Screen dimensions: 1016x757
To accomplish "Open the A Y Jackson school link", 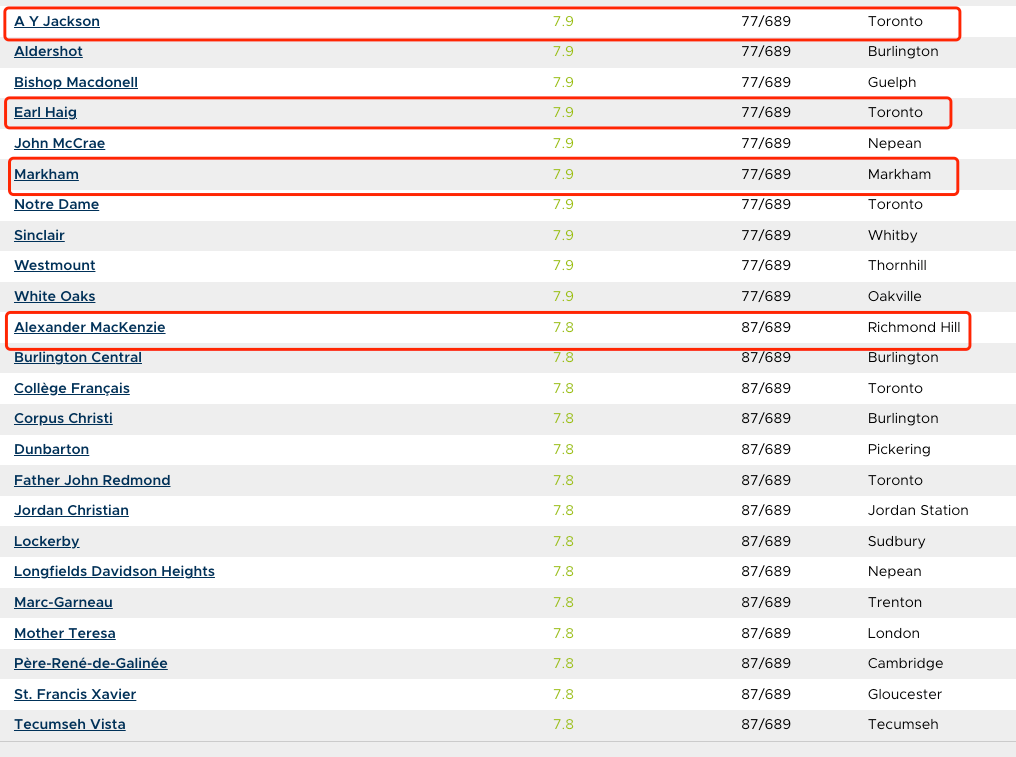I will click(x=57, y=21).
